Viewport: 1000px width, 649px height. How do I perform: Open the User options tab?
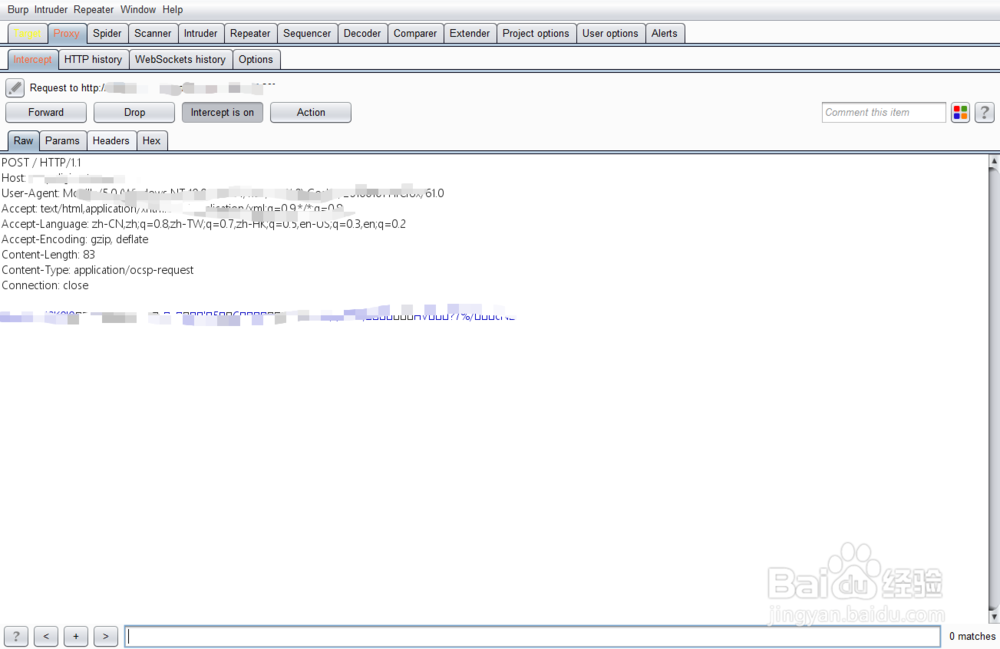coord(610,33)
